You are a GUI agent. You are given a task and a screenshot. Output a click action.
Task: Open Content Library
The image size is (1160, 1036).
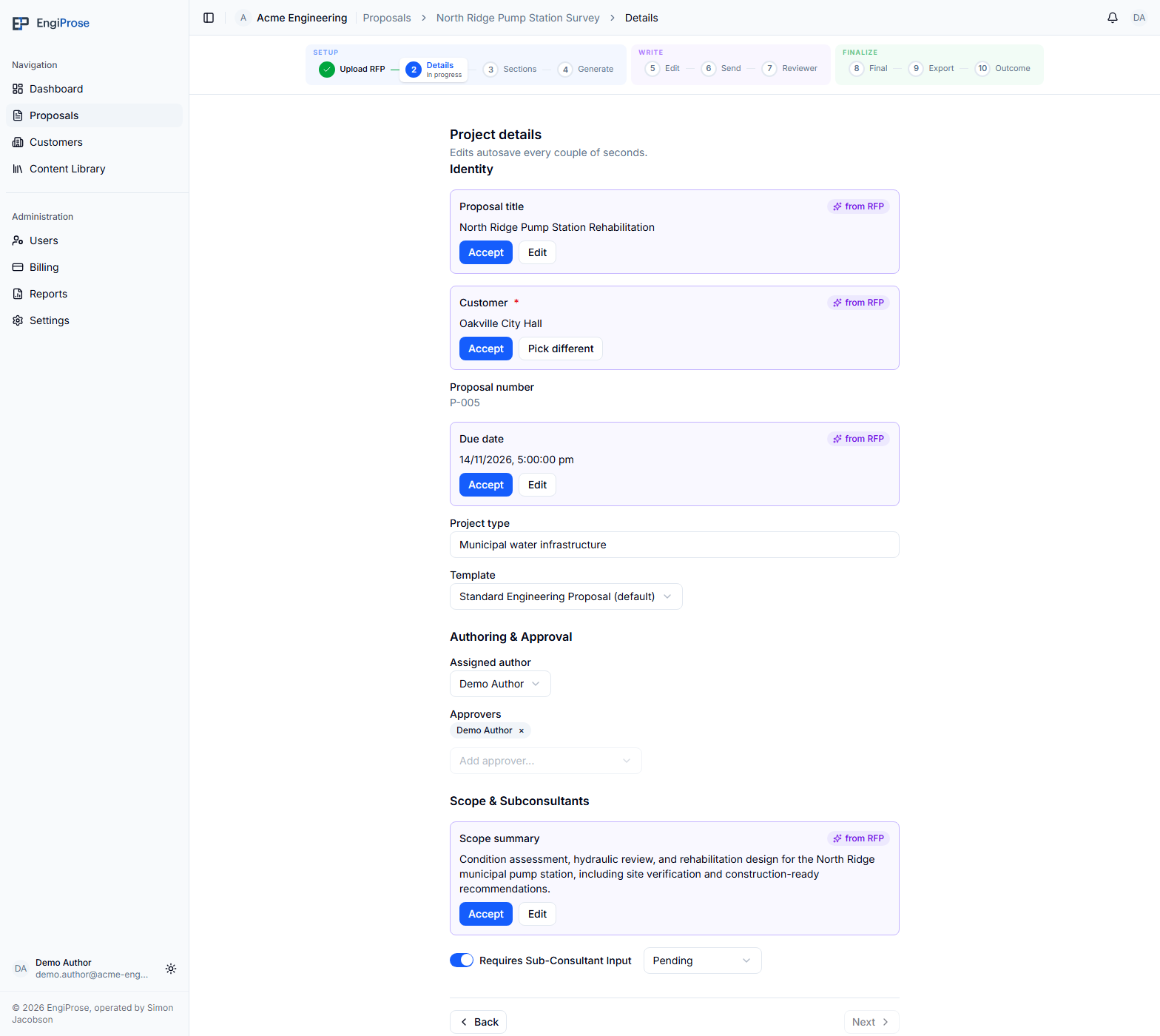click(94, 169)
